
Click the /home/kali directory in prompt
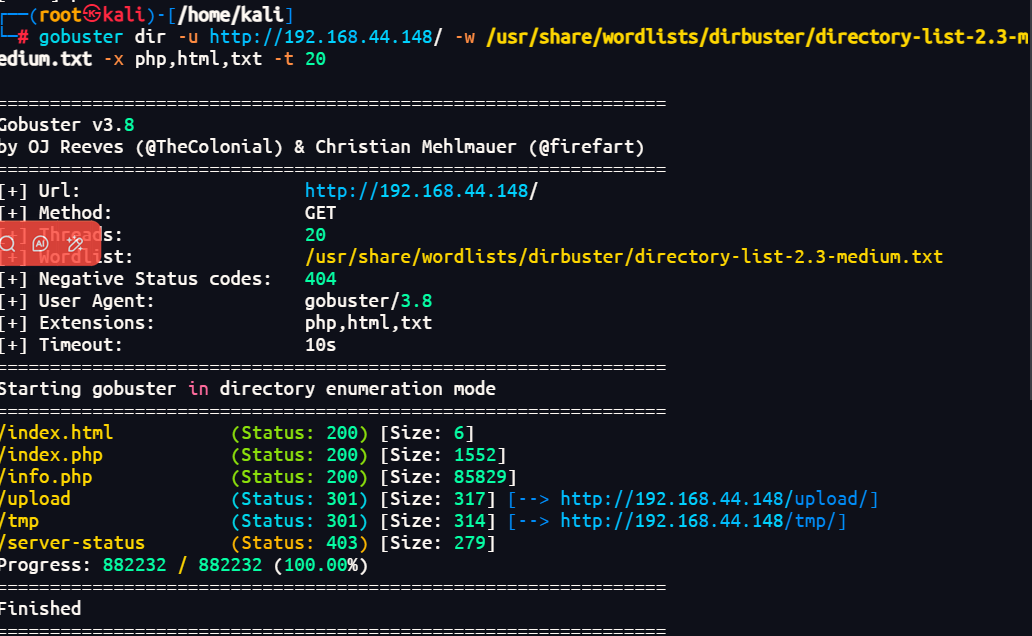click(x=235, y=15)
